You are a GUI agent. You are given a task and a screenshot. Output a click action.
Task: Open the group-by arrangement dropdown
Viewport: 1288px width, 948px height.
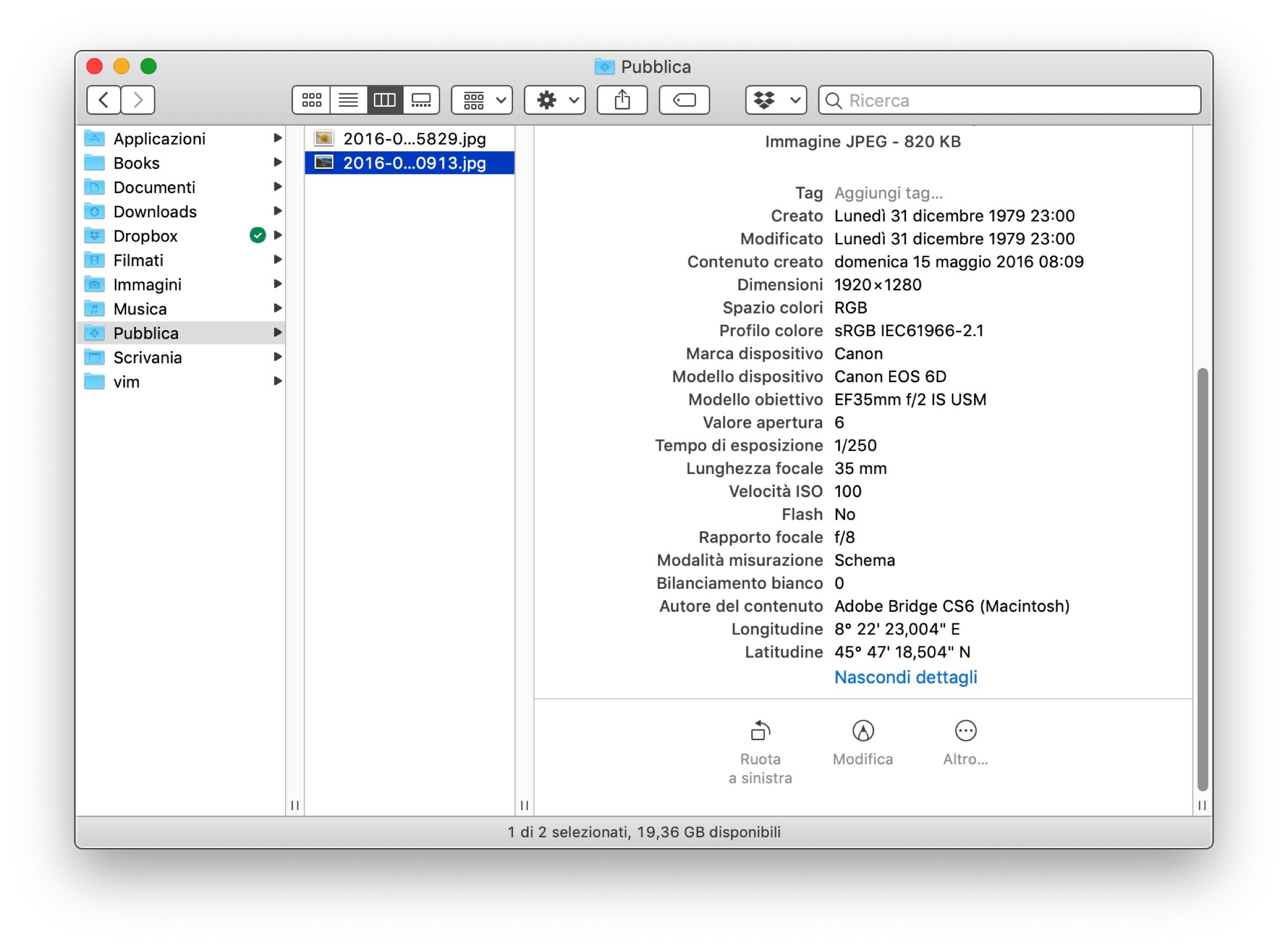click(482, 100)
